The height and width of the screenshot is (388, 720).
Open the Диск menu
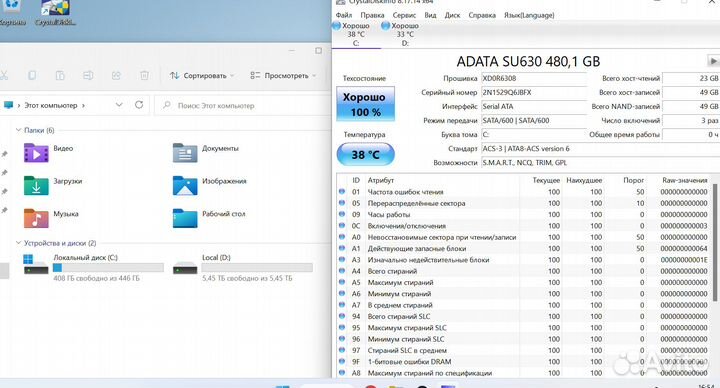coord(452,15)
